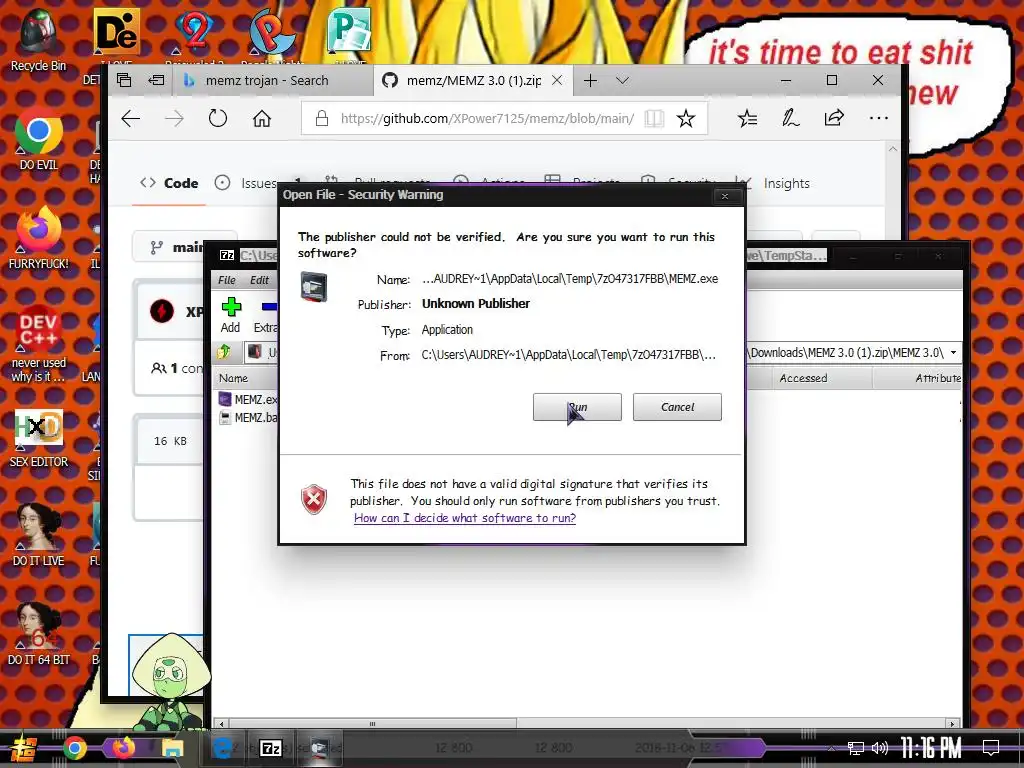The image size is (1024, 768).
Task: Open the GitHub Issues tab
Action: [x=246, y=183]
